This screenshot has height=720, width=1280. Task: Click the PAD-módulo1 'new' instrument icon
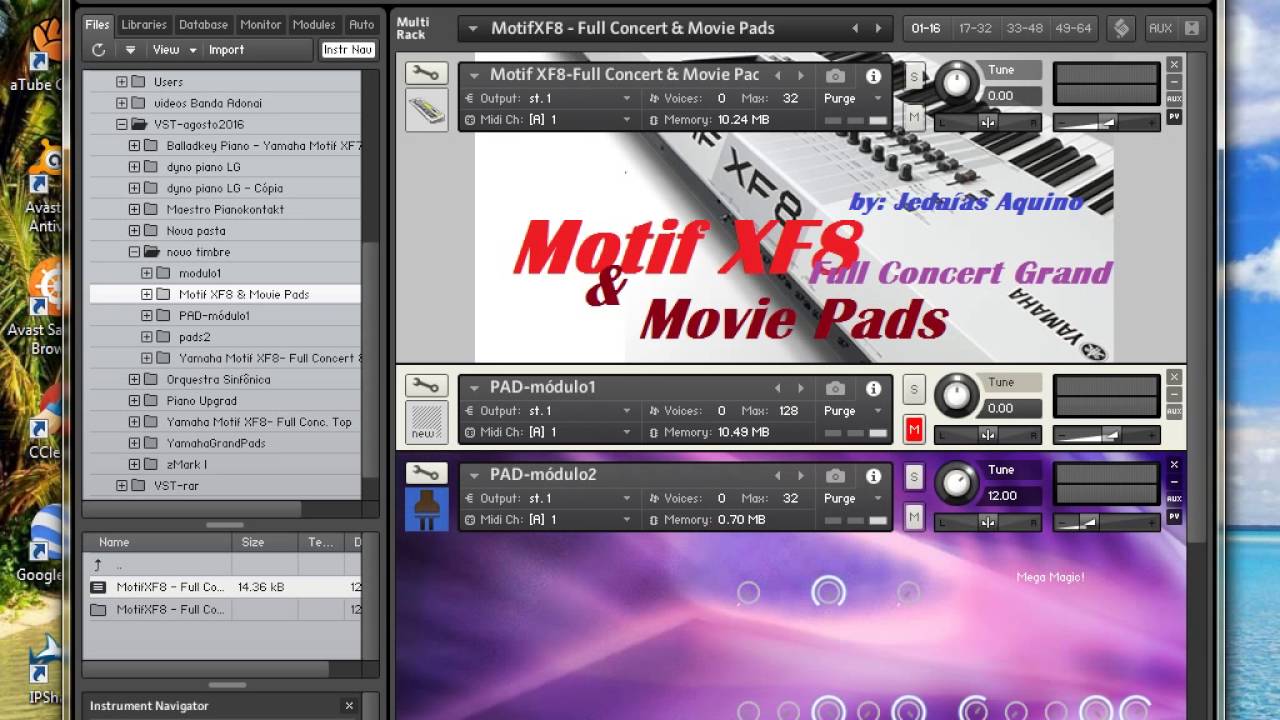pyautogui.click(x=426, y=421)
